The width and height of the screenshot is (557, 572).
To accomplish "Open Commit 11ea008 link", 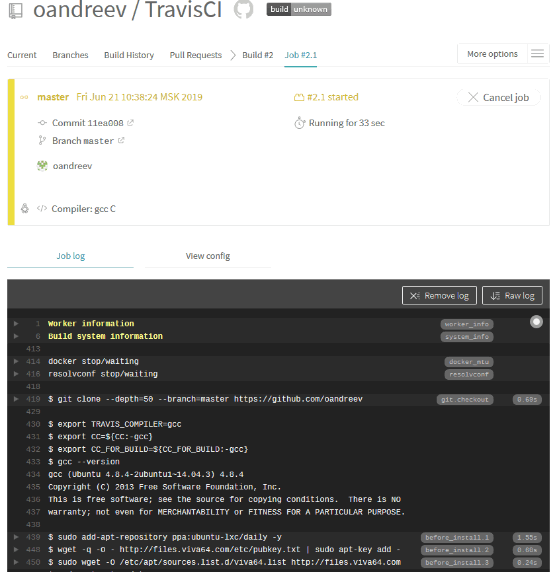I will click(x=88, y=123).
